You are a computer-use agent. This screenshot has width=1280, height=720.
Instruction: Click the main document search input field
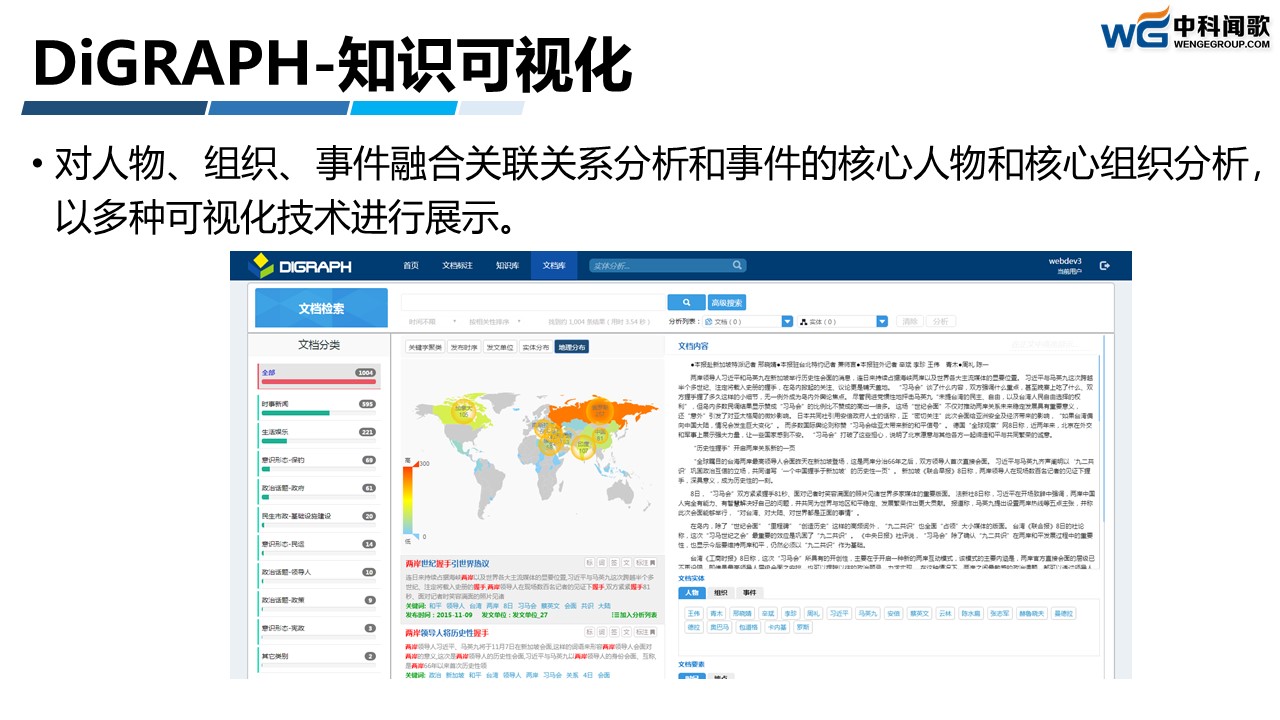pyautogui.click(x=533, y=302)
